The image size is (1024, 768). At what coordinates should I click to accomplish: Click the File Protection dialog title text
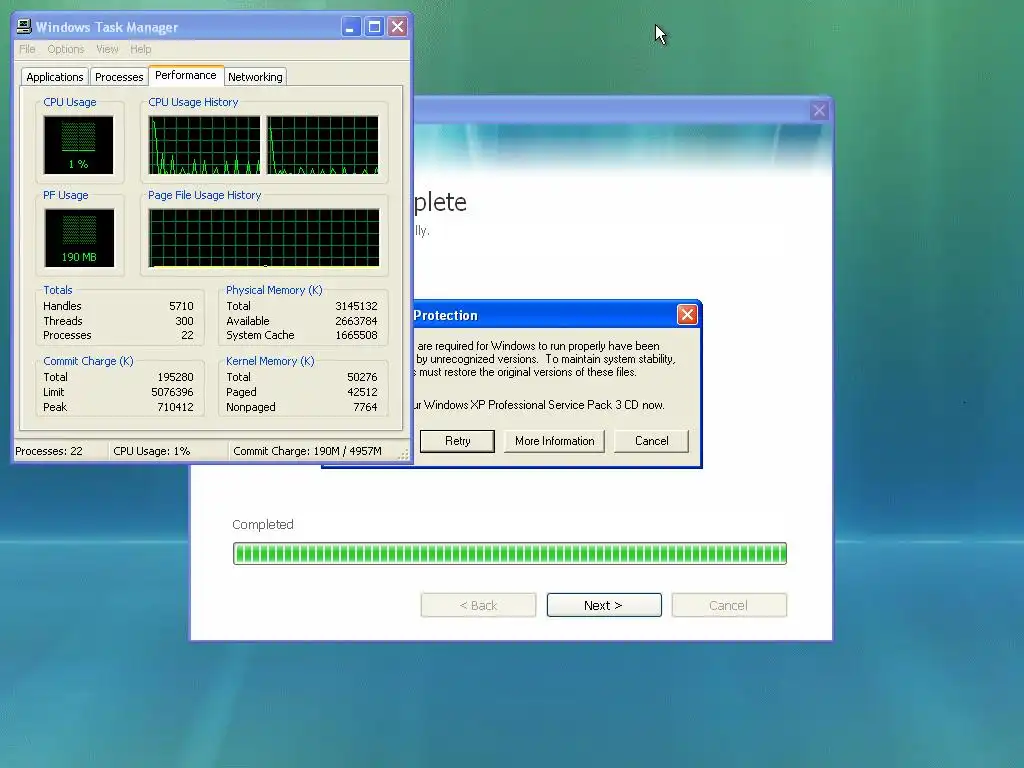tap(445, 315)
